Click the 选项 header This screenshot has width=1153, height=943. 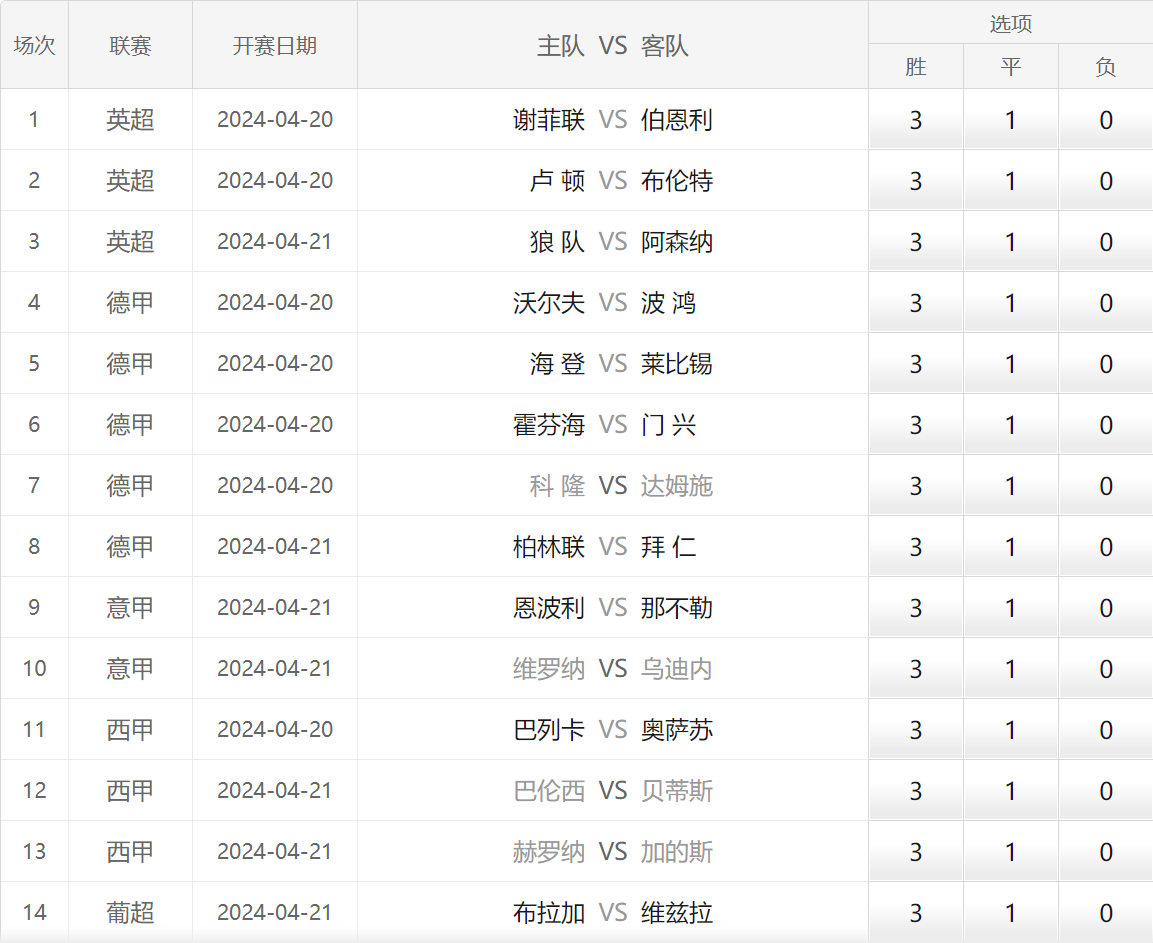[x=1010, y=24]
